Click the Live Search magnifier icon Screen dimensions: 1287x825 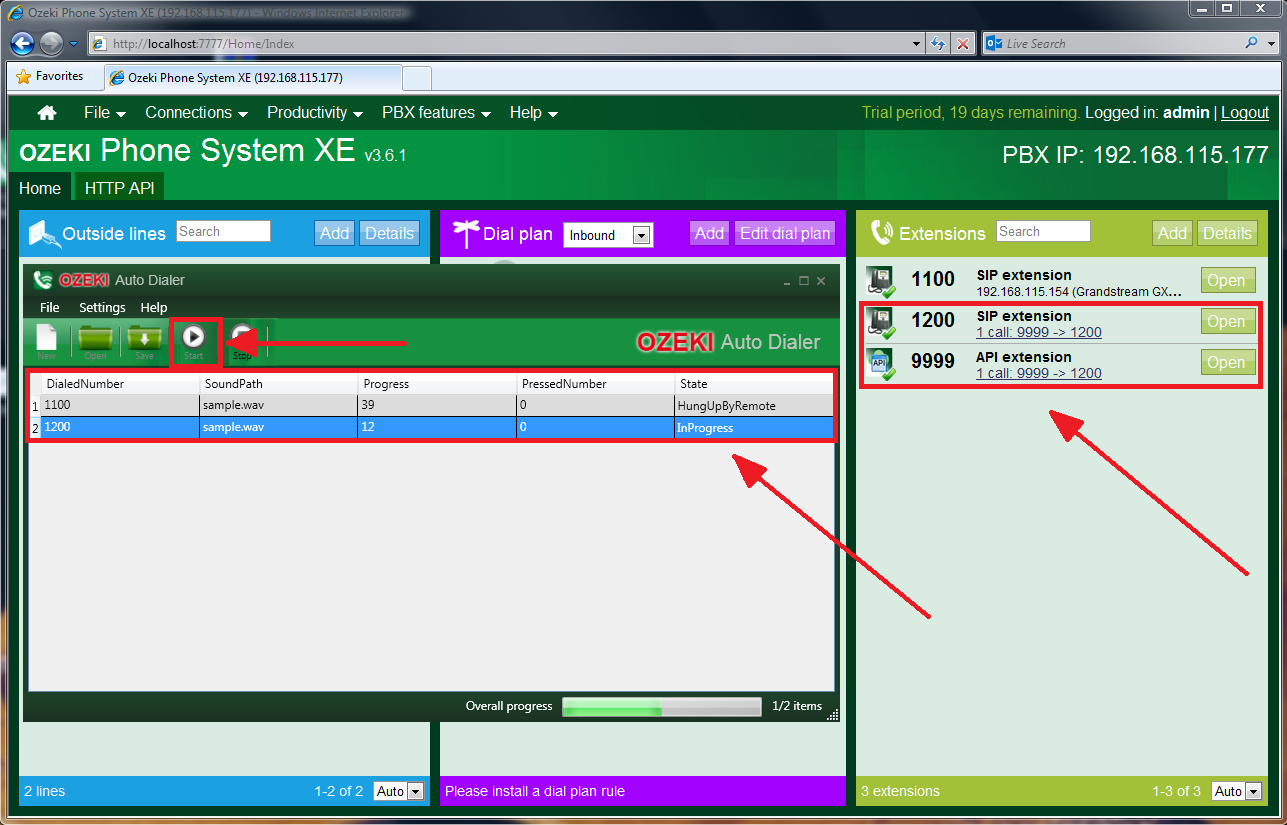coord(1251,43)
